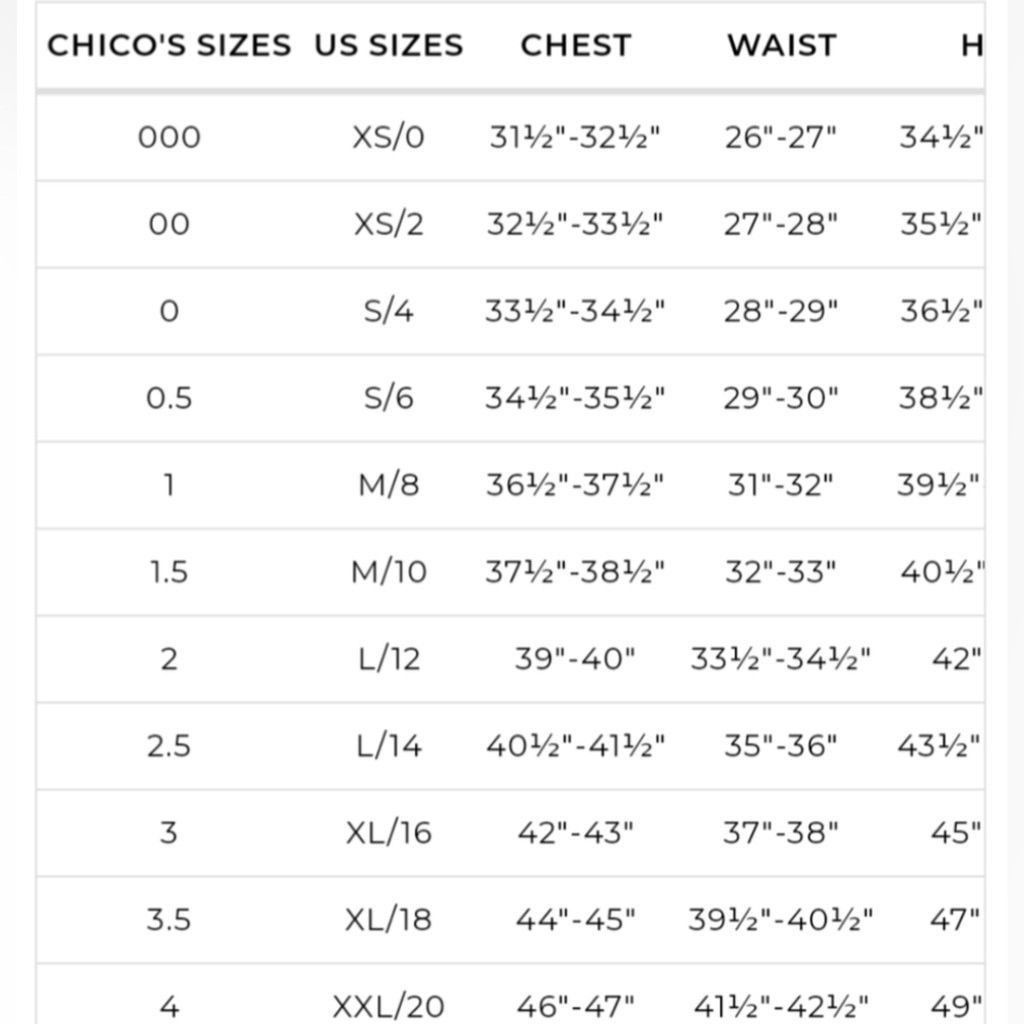Select the US SIZES column header

pos(389,45)
